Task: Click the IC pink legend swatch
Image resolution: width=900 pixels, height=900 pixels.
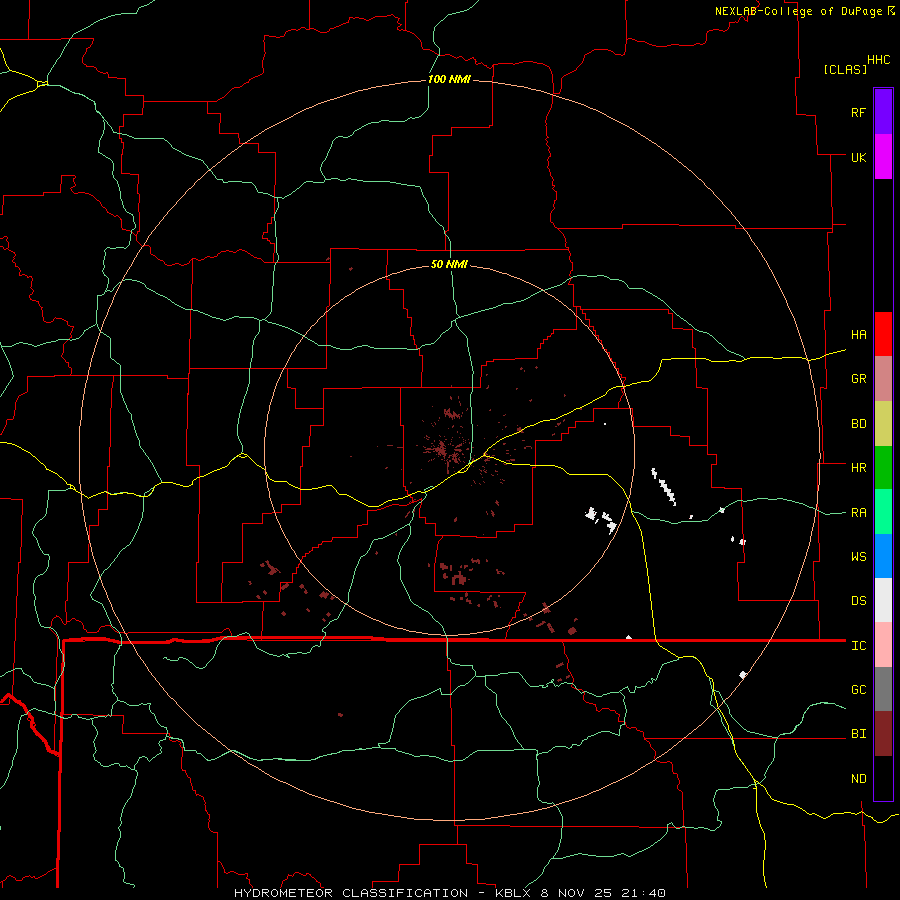Action: [883, 645]
